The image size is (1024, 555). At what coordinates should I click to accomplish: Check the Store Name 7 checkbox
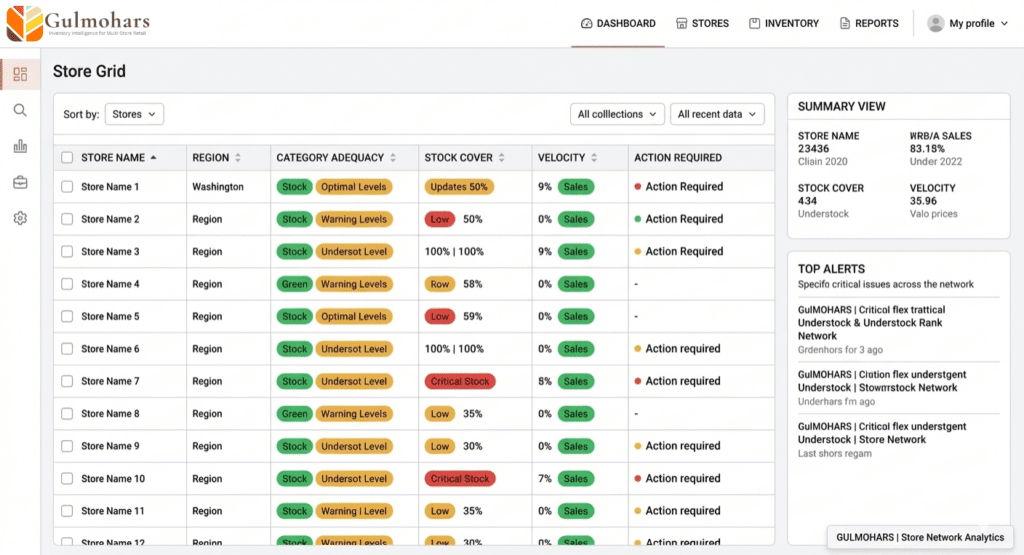click(67, 381)
